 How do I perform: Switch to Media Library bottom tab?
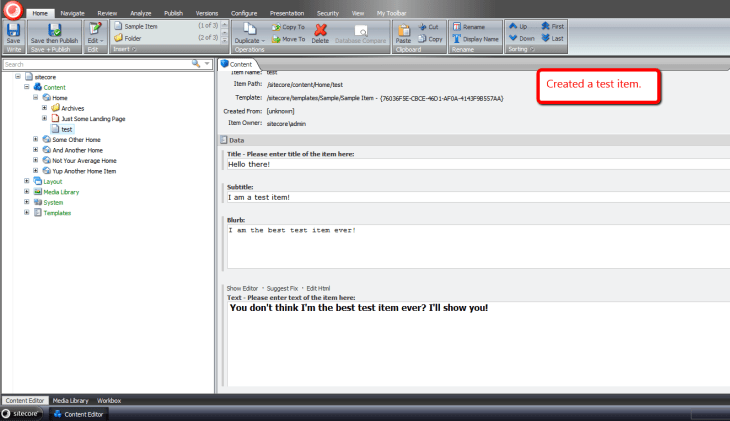point(70,401)
